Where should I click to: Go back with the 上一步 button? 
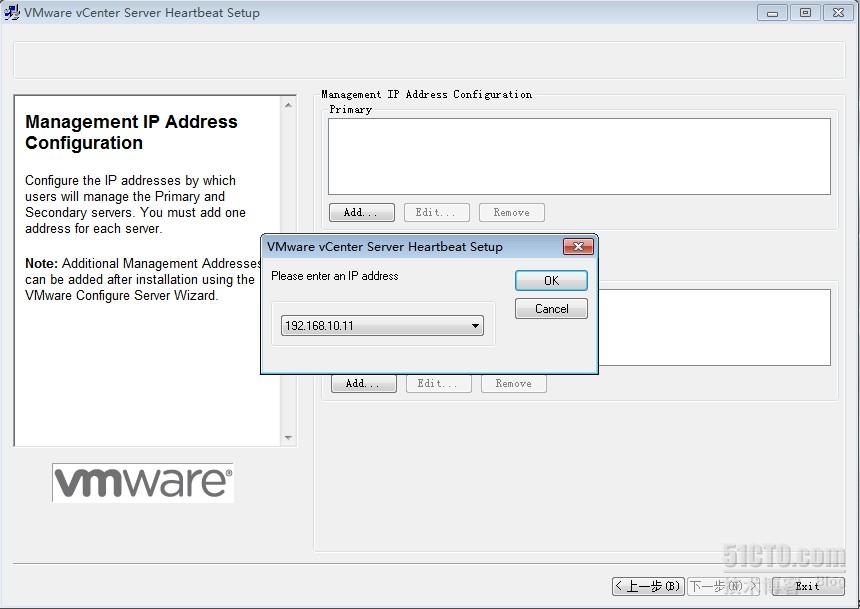(648, 586)
